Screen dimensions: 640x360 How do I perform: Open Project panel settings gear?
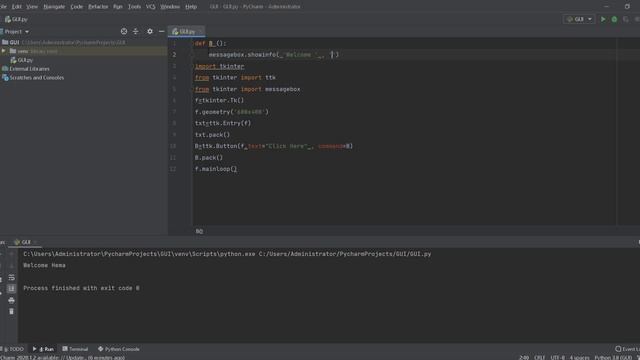[x=150, y=31]
